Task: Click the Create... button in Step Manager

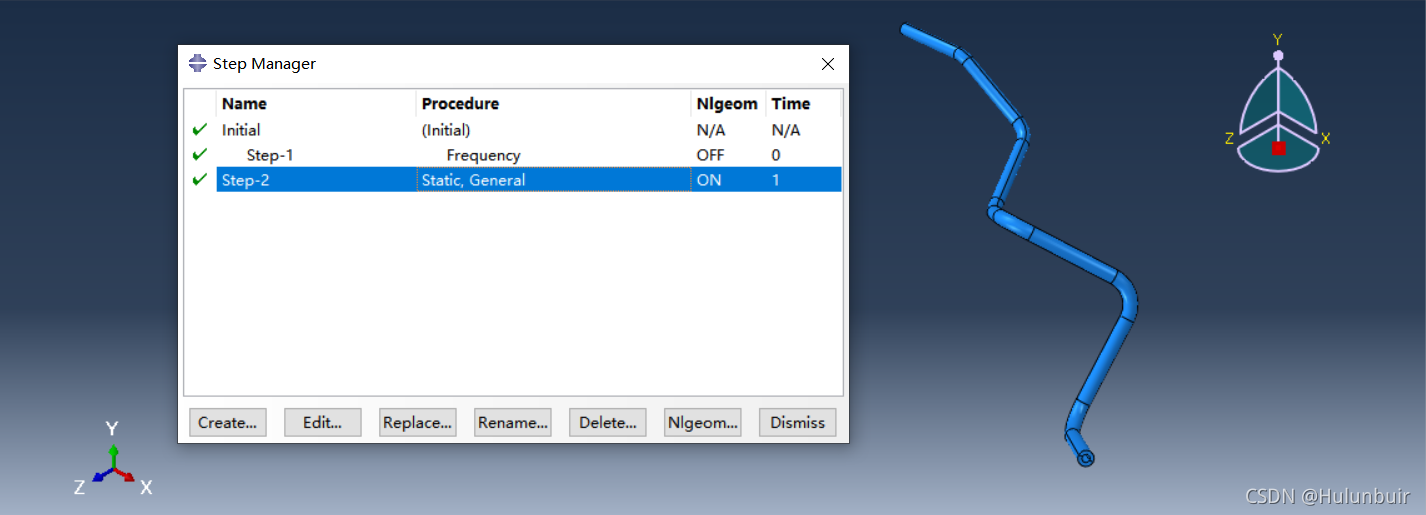Action: pos(227,422)
